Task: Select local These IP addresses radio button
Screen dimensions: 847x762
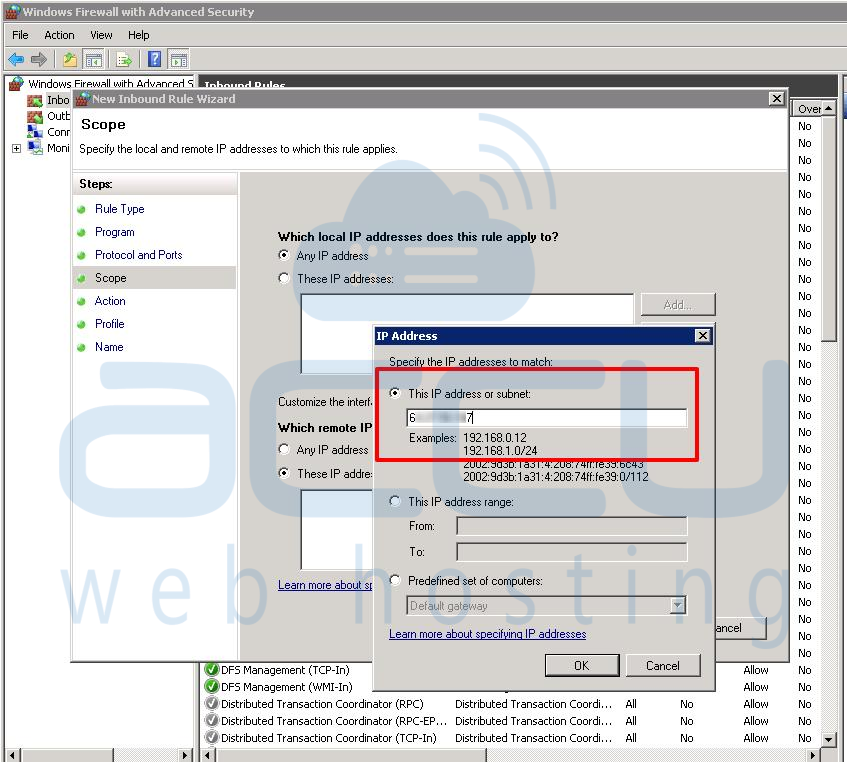Action: (x=284, y=278)
